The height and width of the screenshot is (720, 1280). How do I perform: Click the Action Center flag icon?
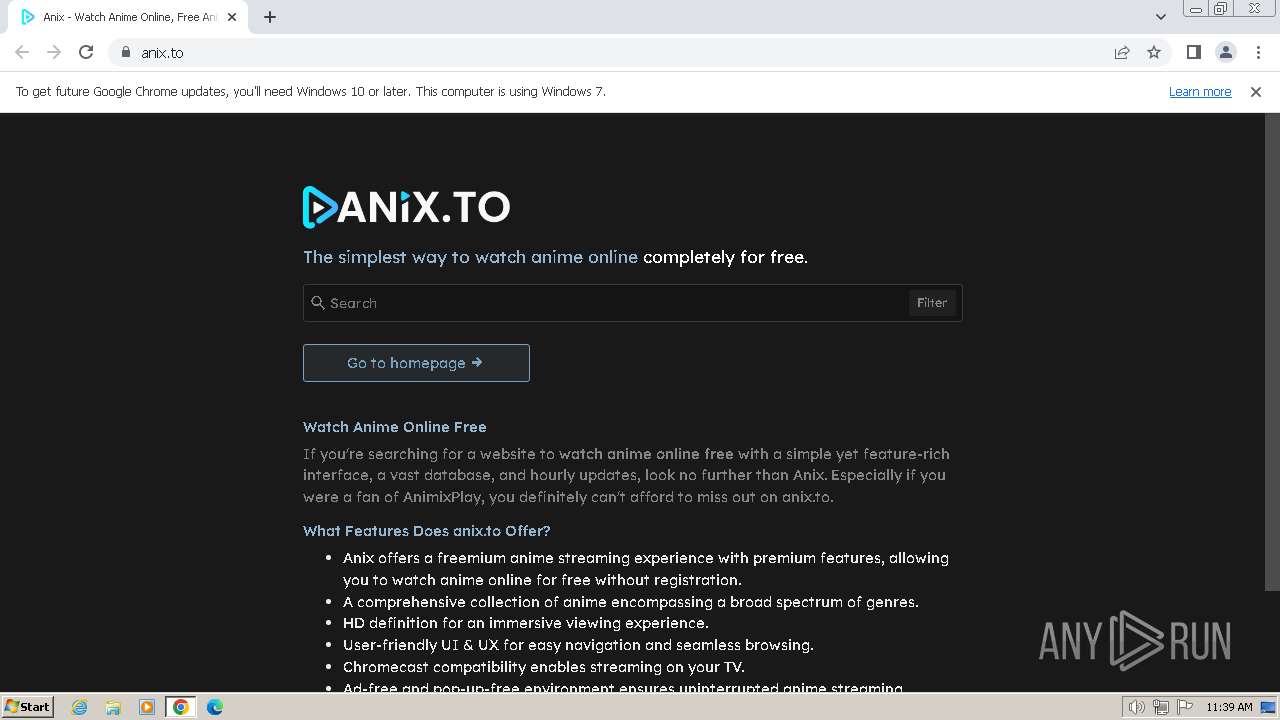tap(1185, 707)
